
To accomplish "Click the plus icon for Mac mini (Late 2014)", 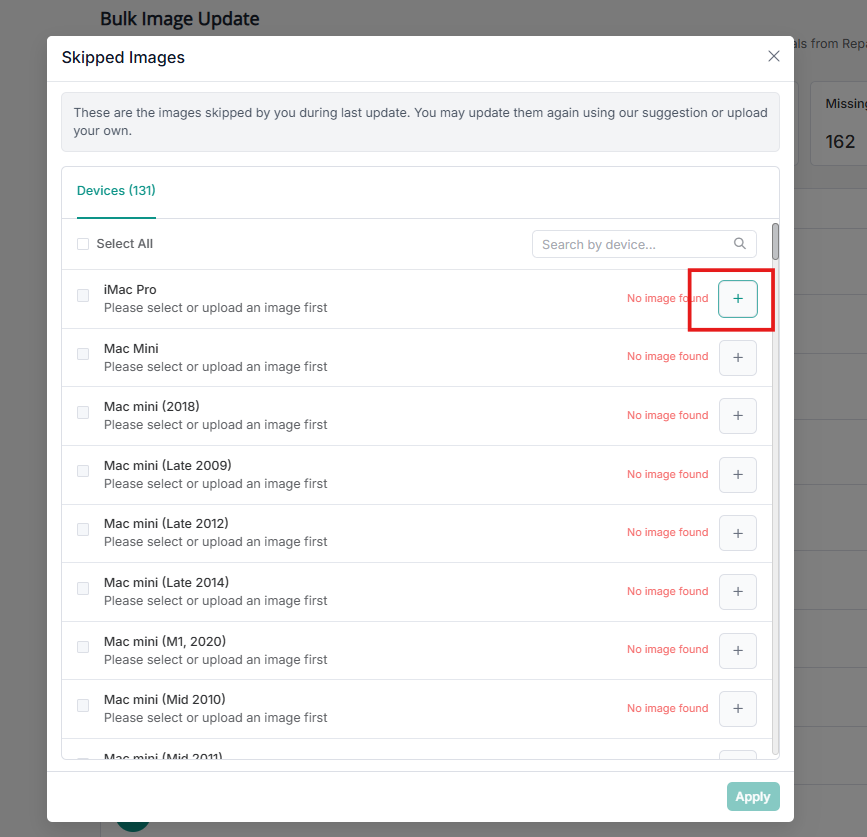I will coord(737,591).
